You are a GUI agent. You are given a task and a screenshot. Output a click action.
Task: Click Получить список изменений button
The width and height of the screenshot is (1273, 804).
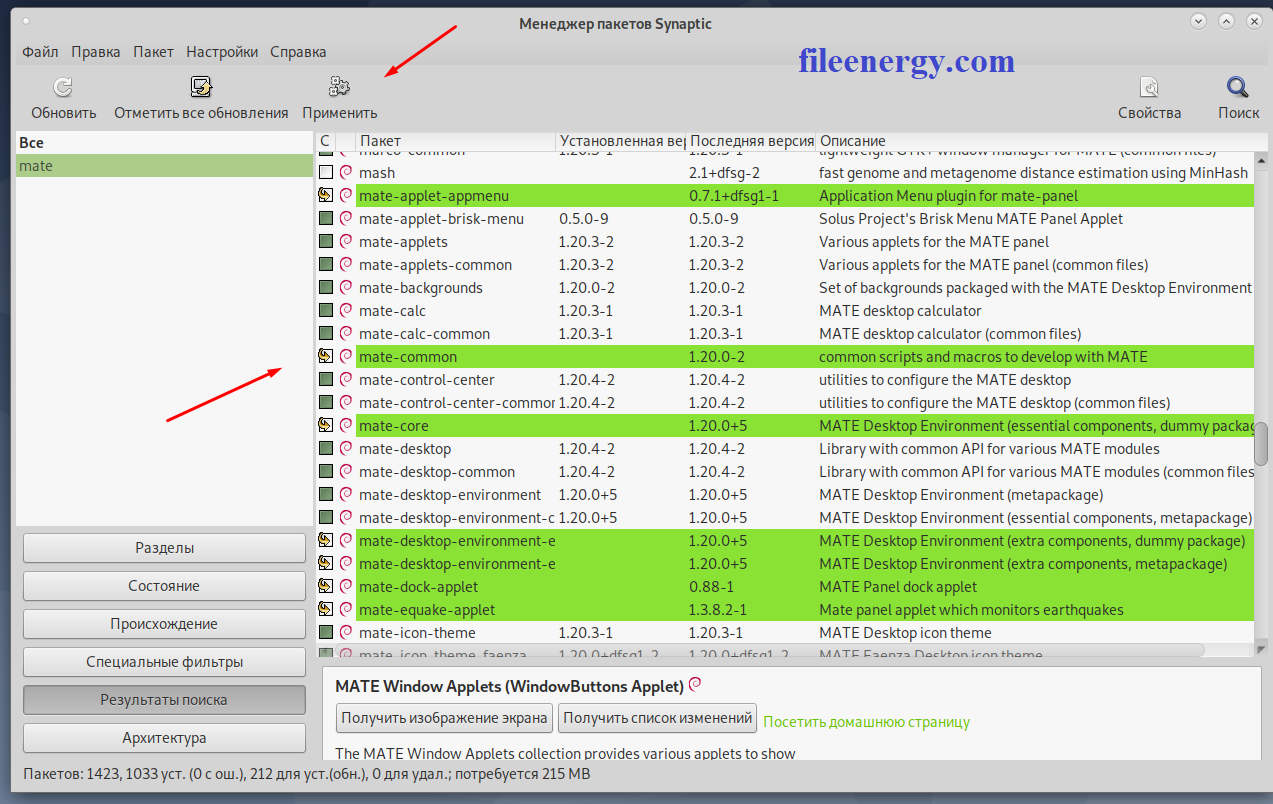(x=657, y=717)
